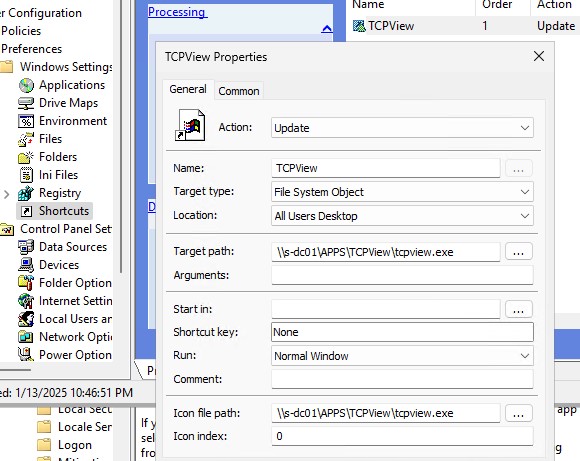Screen dimensions: 580x461
Task: Select the Devices preference icon
Action: 26,265
